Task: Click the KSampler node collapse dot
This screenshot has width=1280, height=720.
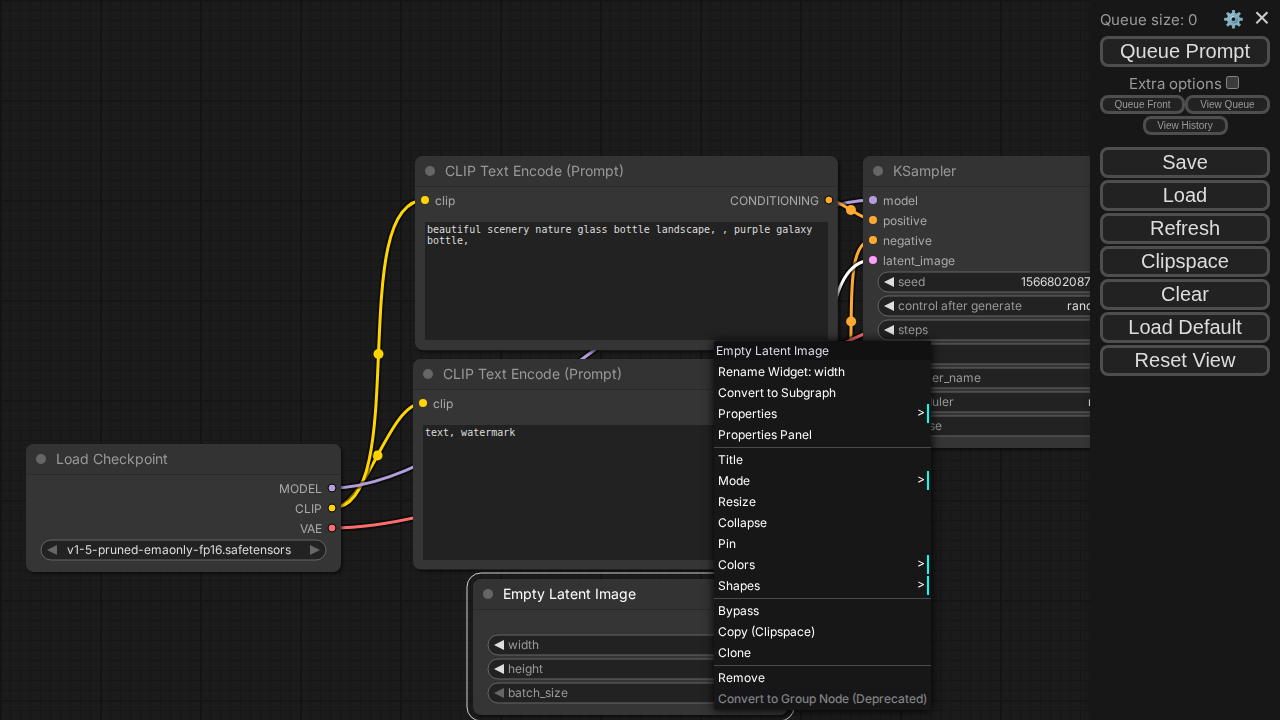Action: (878, 171)
